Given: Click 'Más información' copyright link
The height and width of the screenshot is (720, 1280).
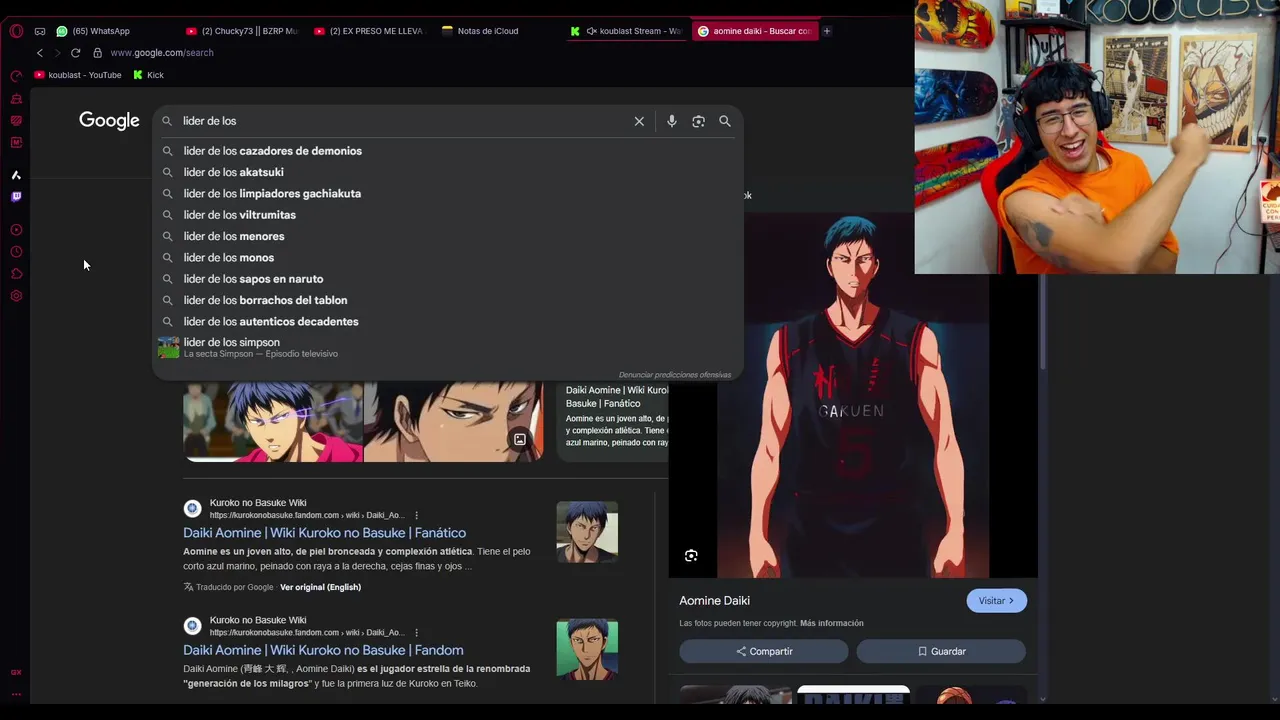Looking at the screenshot, I should coord(832,623).
